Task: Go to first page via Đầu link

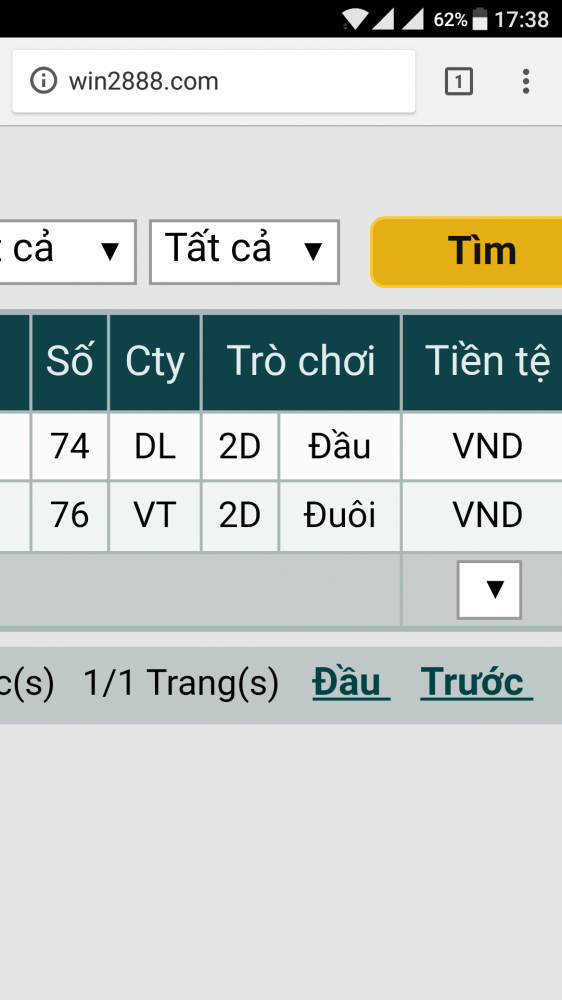Action: click(x=351, y=682)
